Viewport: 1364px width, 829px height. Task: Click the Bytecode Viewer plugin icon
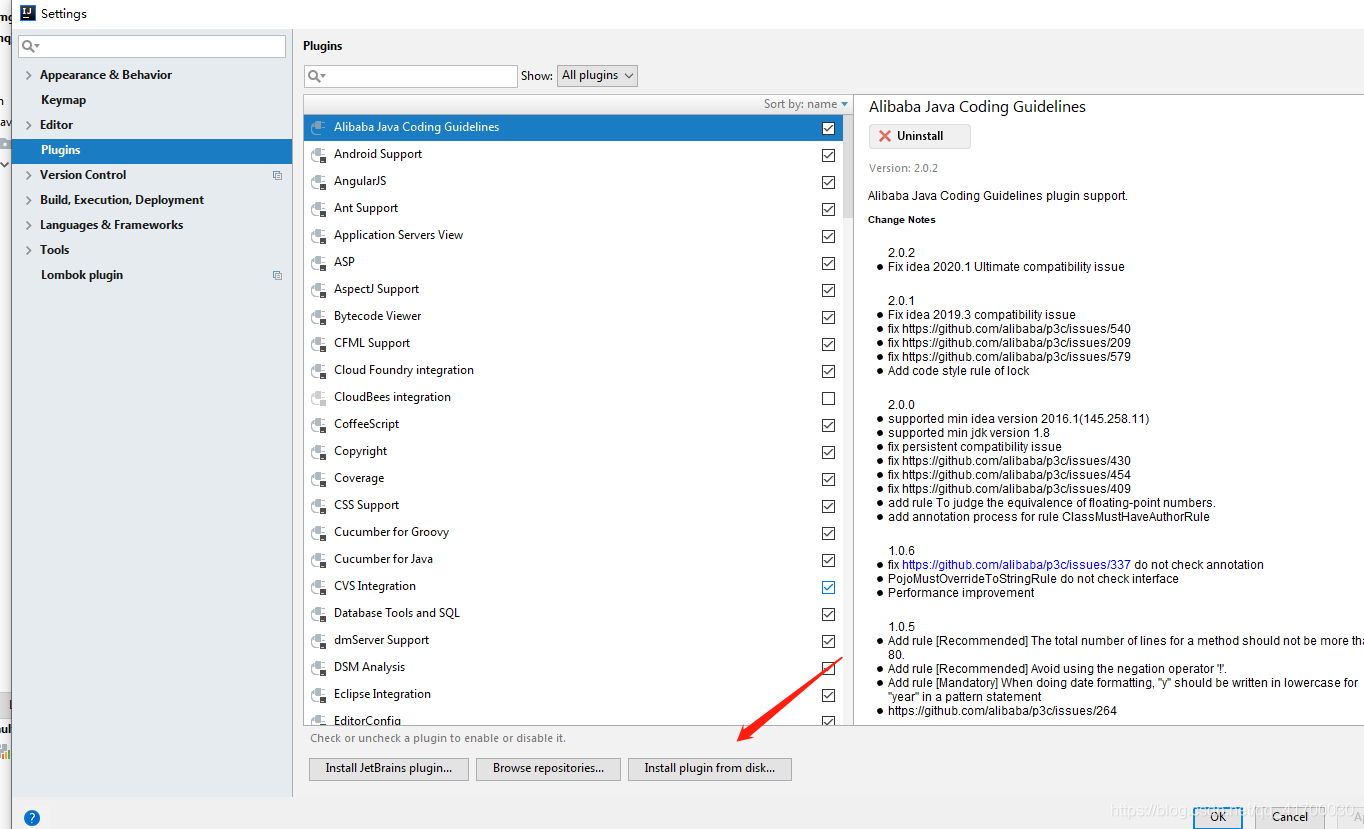pos(319,317)
